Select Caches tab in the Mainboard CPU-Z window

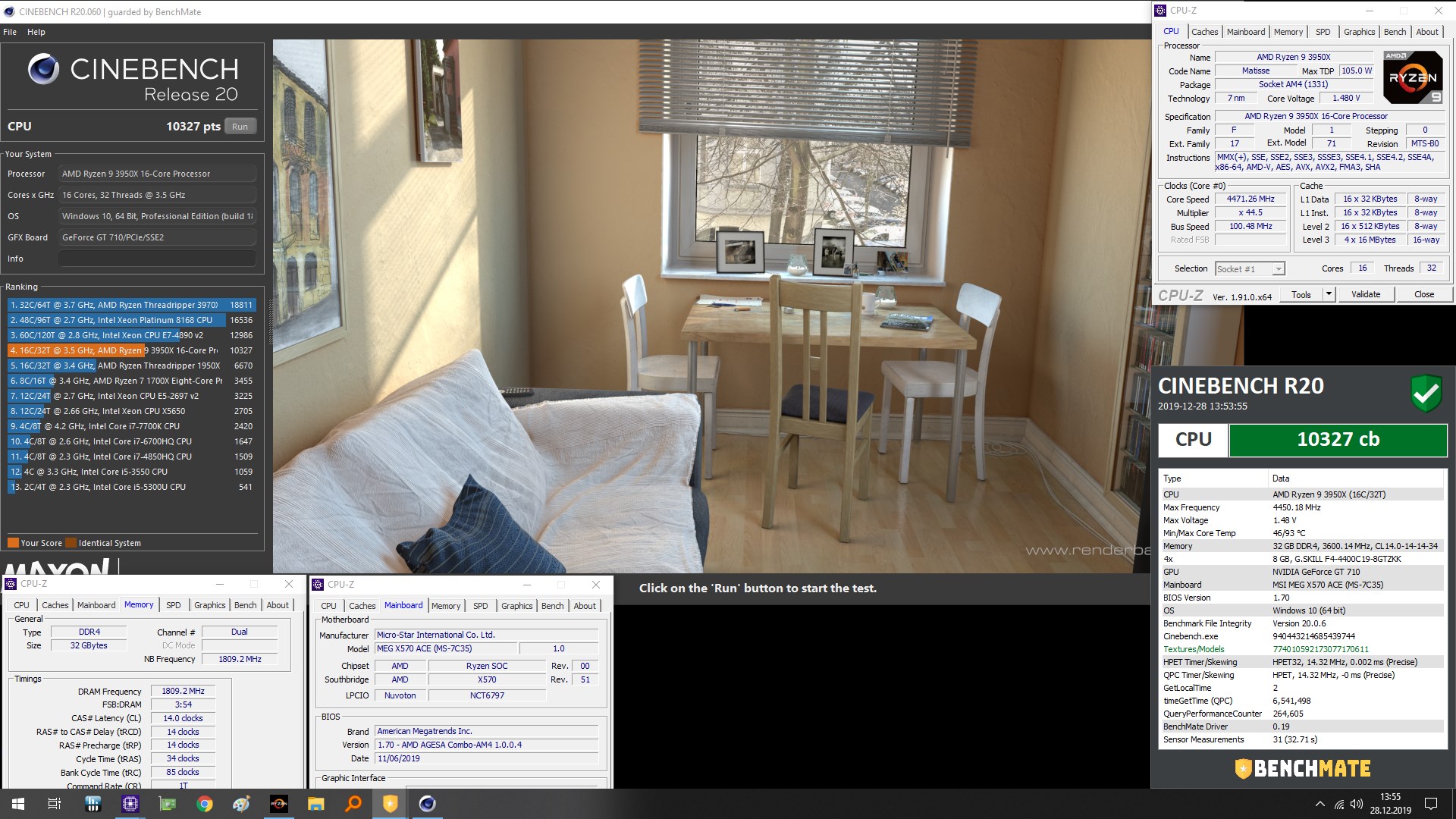pyautogui.click(x=362, y=606)
